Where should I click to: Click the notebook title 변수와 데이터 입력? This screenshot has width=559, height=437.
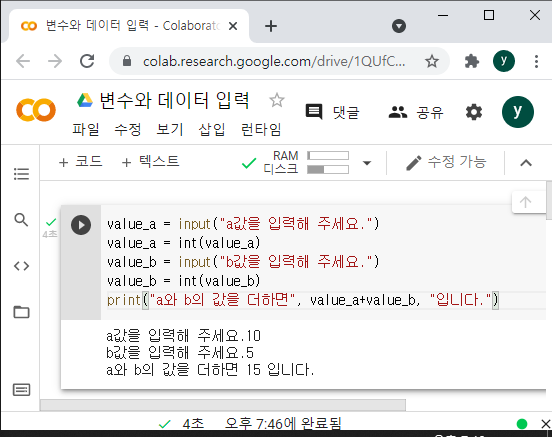(174, 100)
